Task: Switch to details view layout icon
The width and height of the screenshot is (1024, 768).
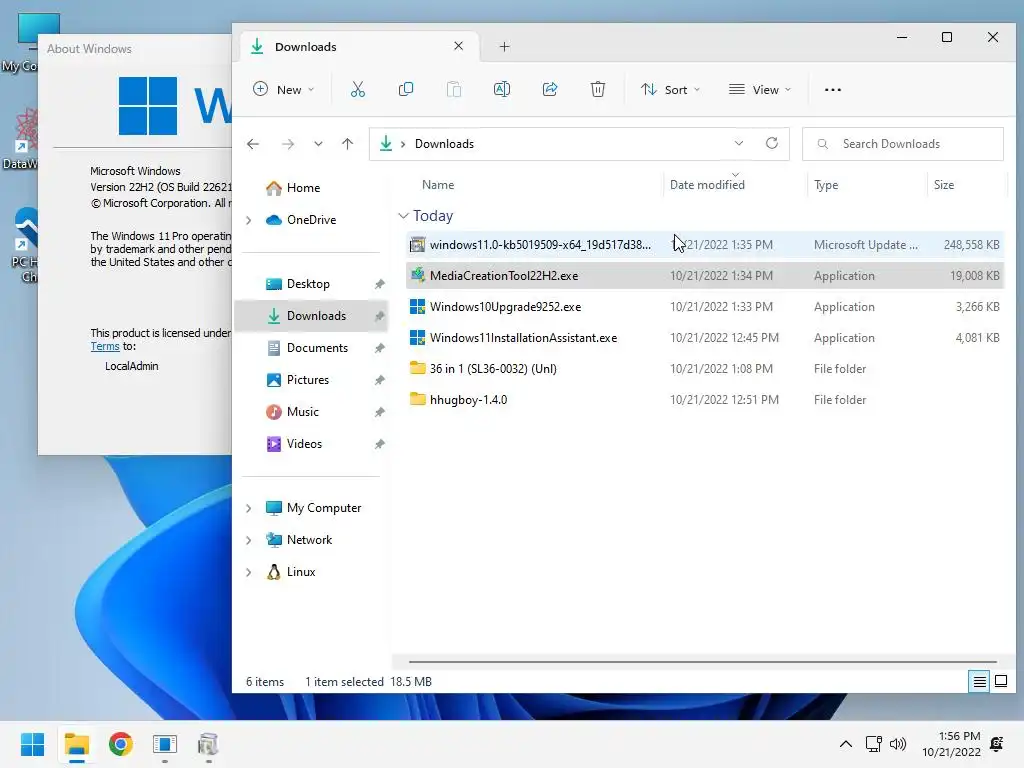Action: click(x=980, y=682)
